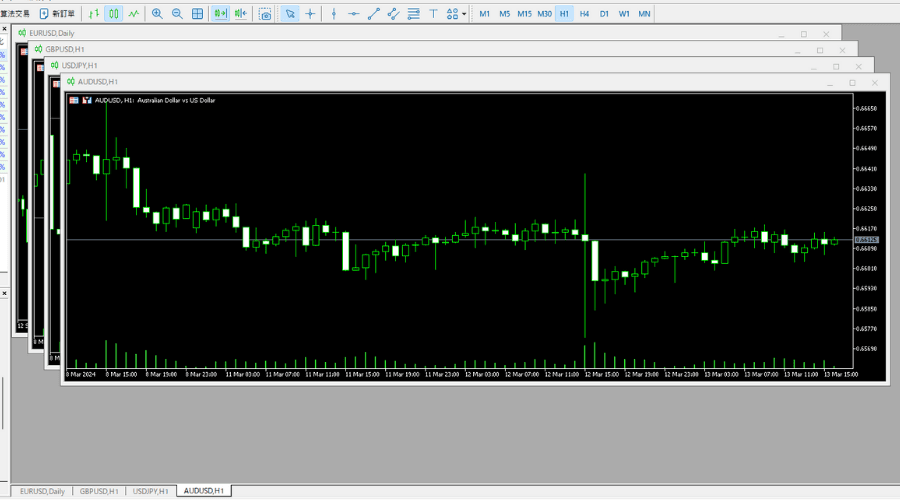Switch timeframe to D1
The width and height of the screenshot is (900, 500).
604,14
